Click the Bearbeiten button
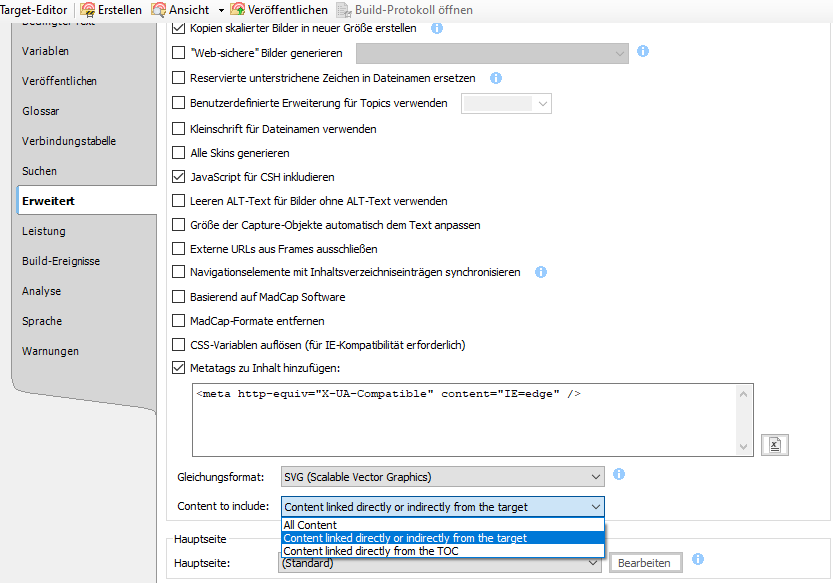 [x=645, y=563]
